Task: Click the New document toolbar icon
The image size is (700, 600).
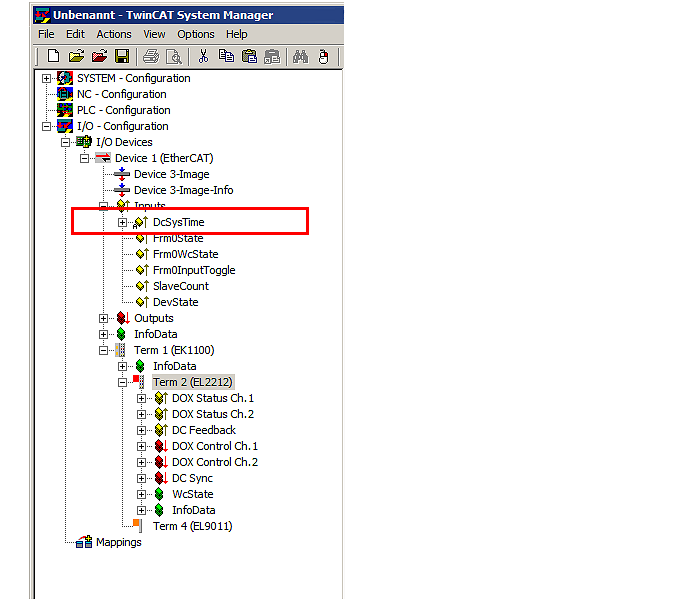Action: (53, 56)
